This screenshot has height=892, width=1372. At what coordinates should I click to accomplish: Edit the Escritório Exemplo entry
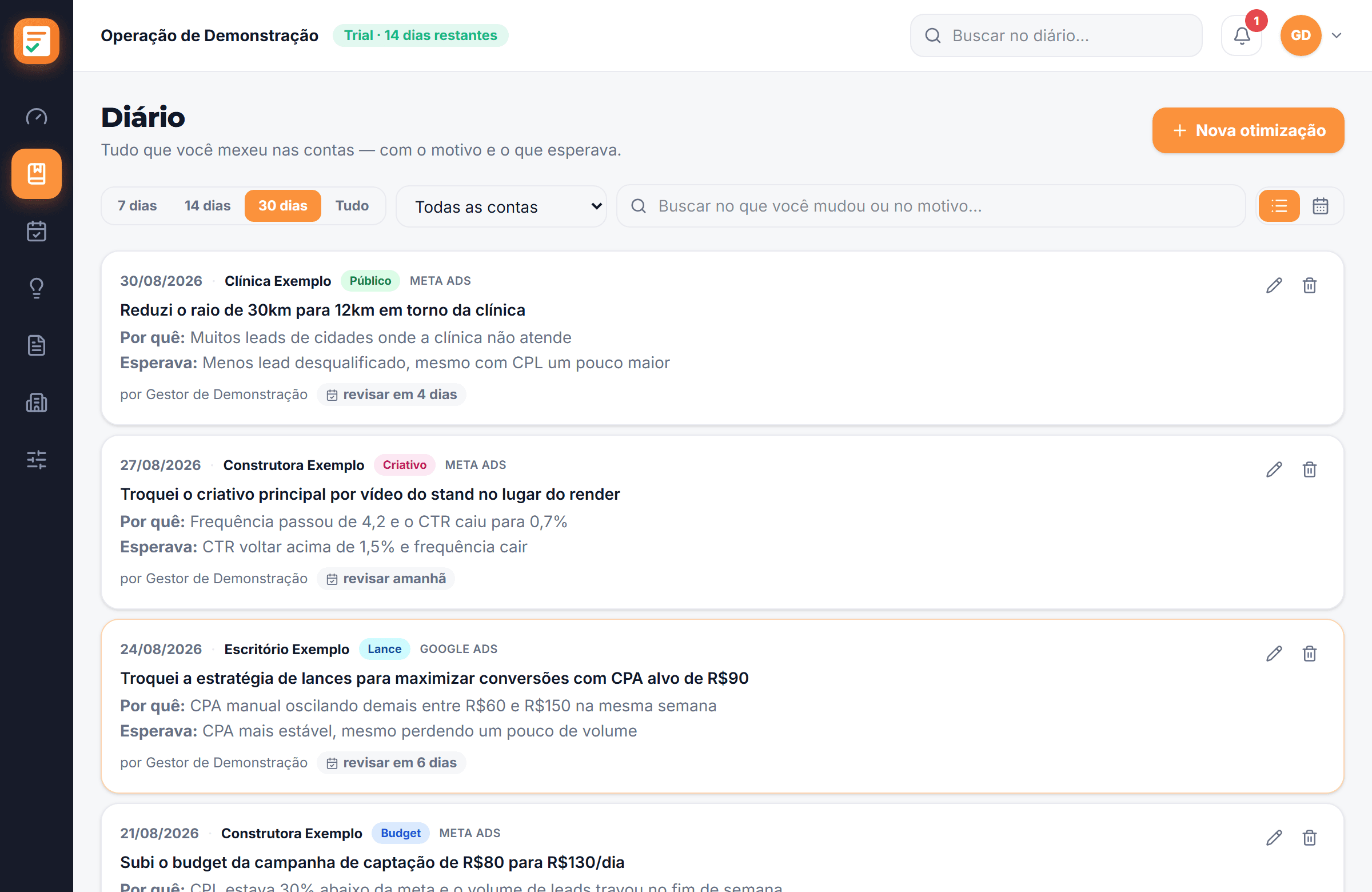click(x=1274, y=654)
